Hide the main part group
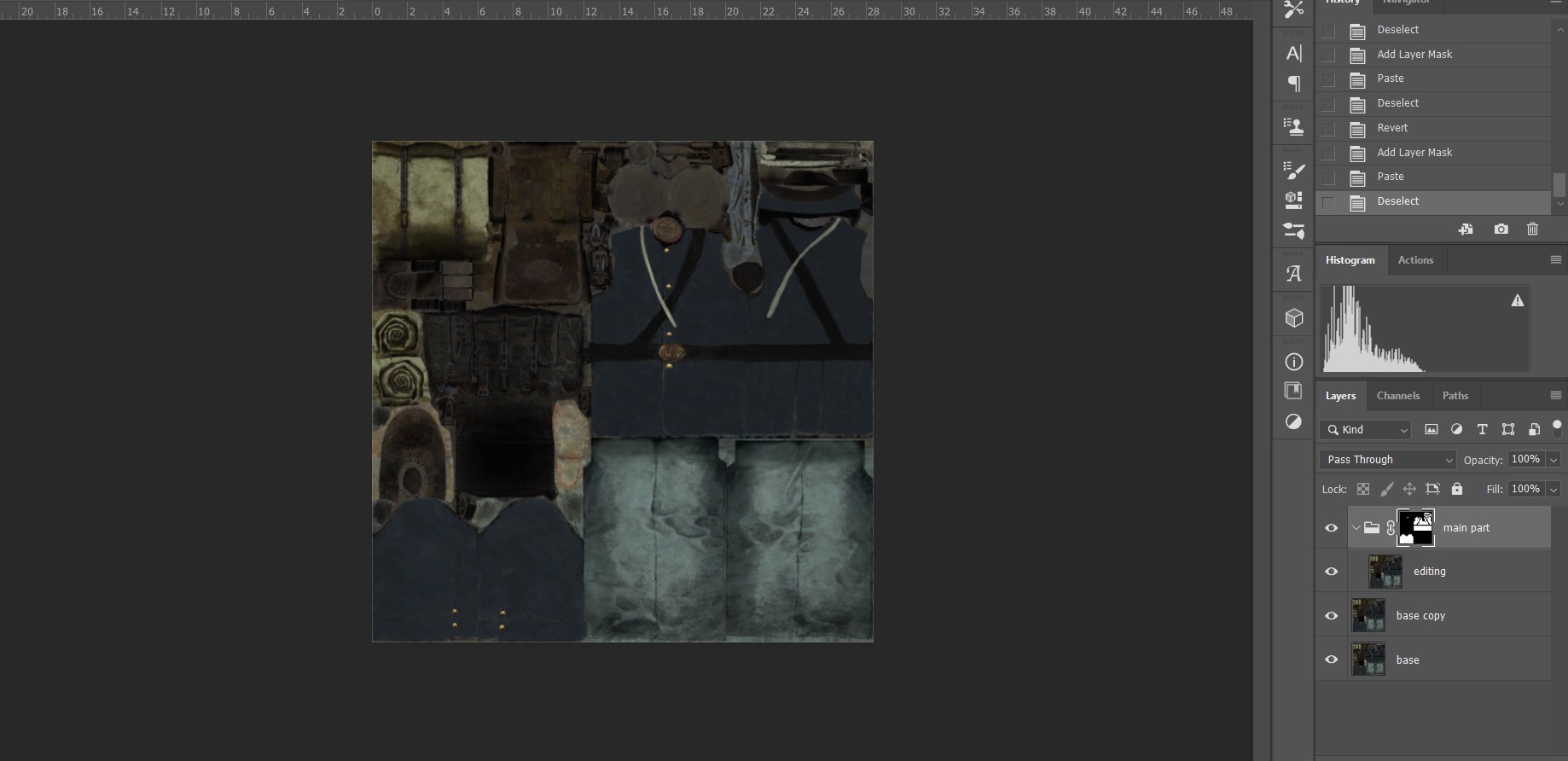 [x=1331, y=528]
